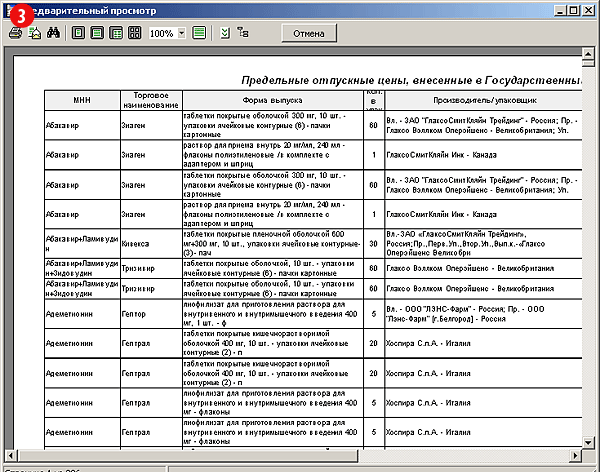Click the Кивекса form description cell
Image resolution: width=600 pixels, height=472 pixels.
[272, 243]
